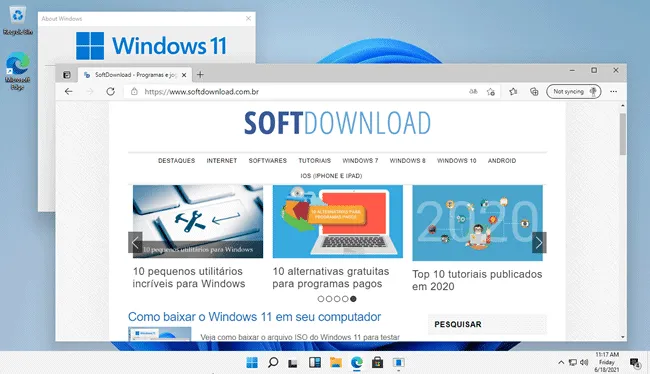650x374 pixels.
Task: Add this page to favorites star
Action: [x=491, y=92]
